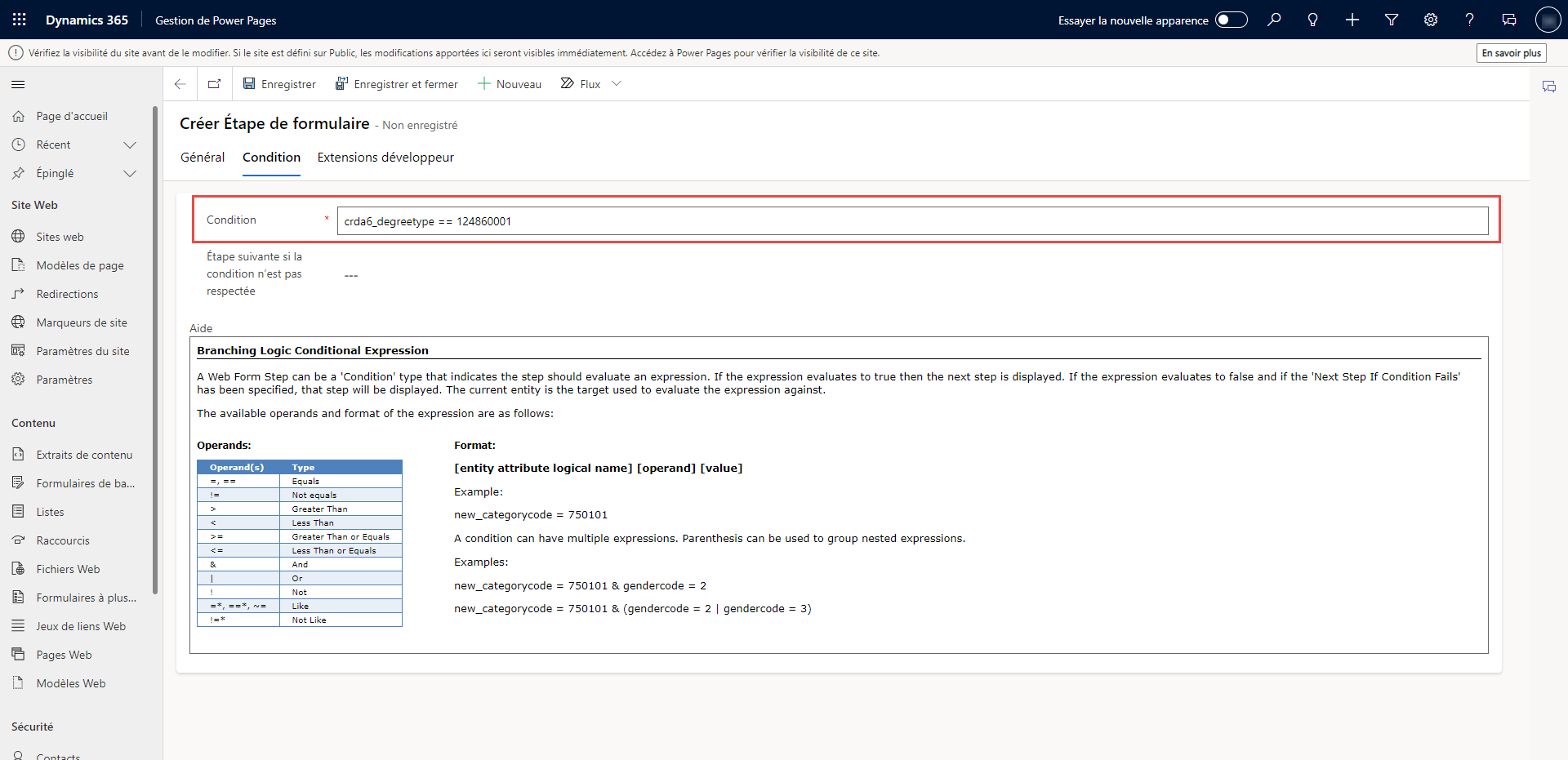Open the advanced find filter icon
This screenshot has height=760, width=1568.
coord(1392,20)
